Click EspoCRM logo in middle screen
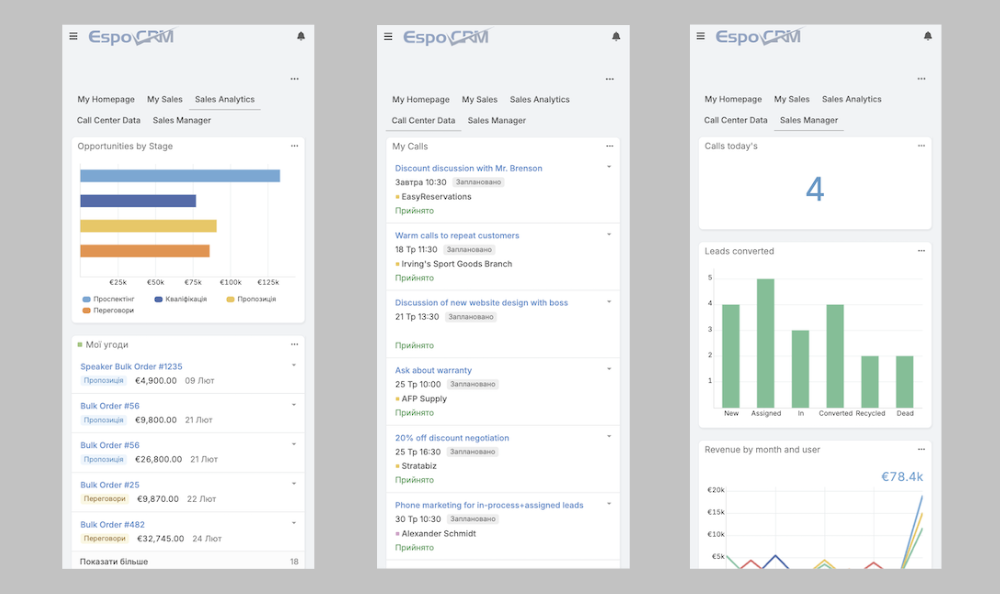This screenshot has width=1000, height=594. pos(446,37)
